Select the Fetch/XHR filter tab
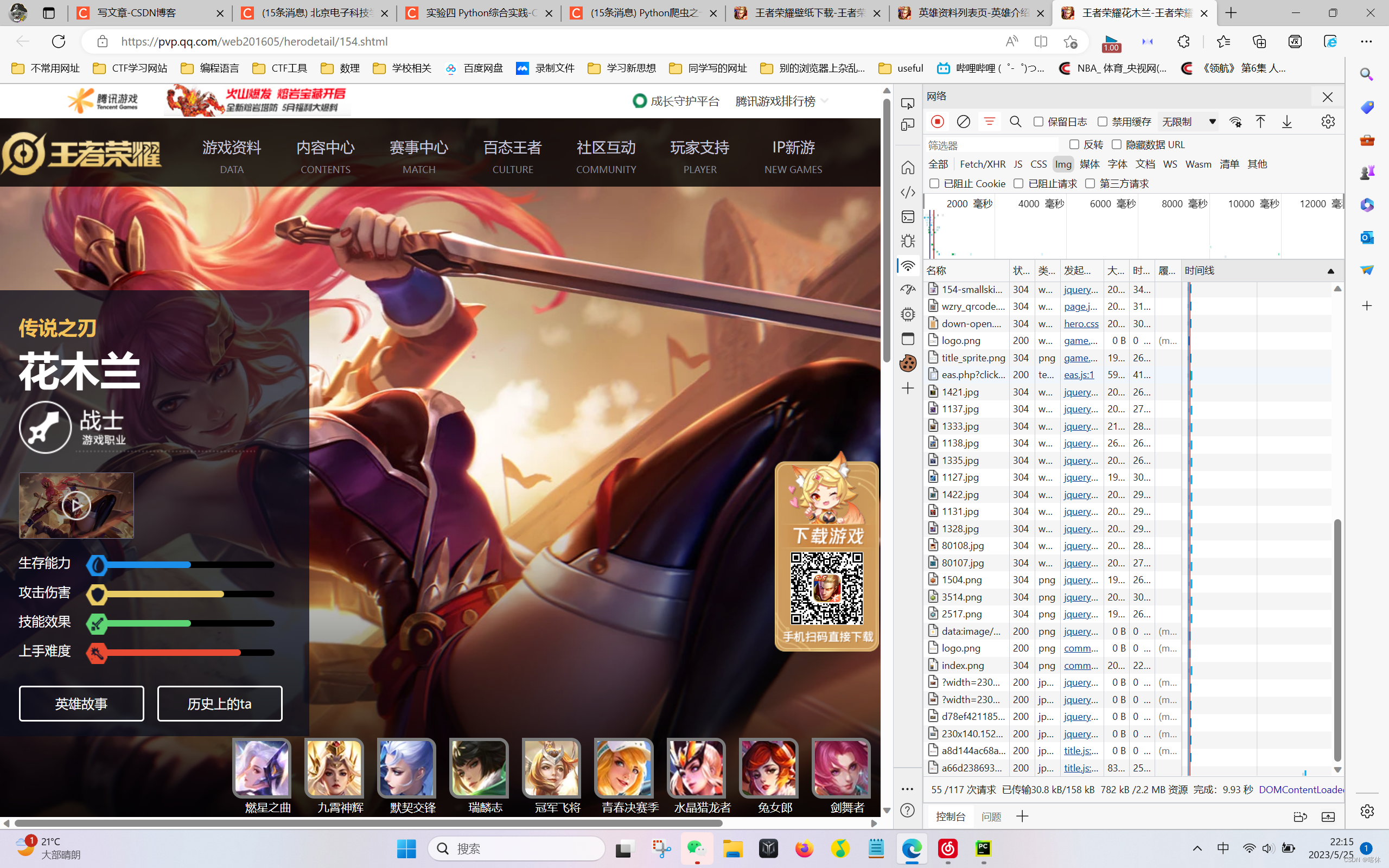This screenshot has height=868, width=1389. pyautogui.click(x=982, y=164)
